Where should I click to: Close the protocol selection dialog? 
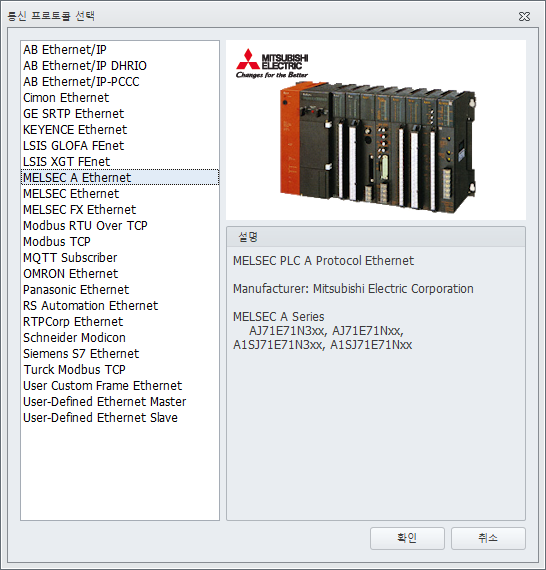524,16
